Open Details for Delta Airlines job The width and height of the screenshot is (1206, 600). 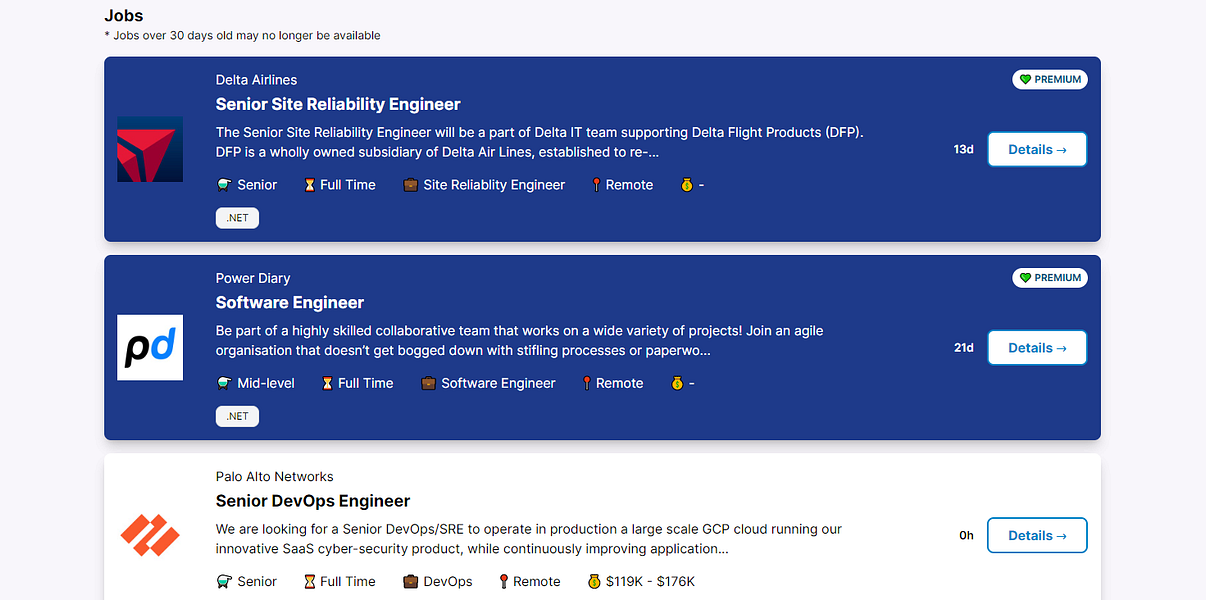pyautogui.click(x=1037, y=149)
